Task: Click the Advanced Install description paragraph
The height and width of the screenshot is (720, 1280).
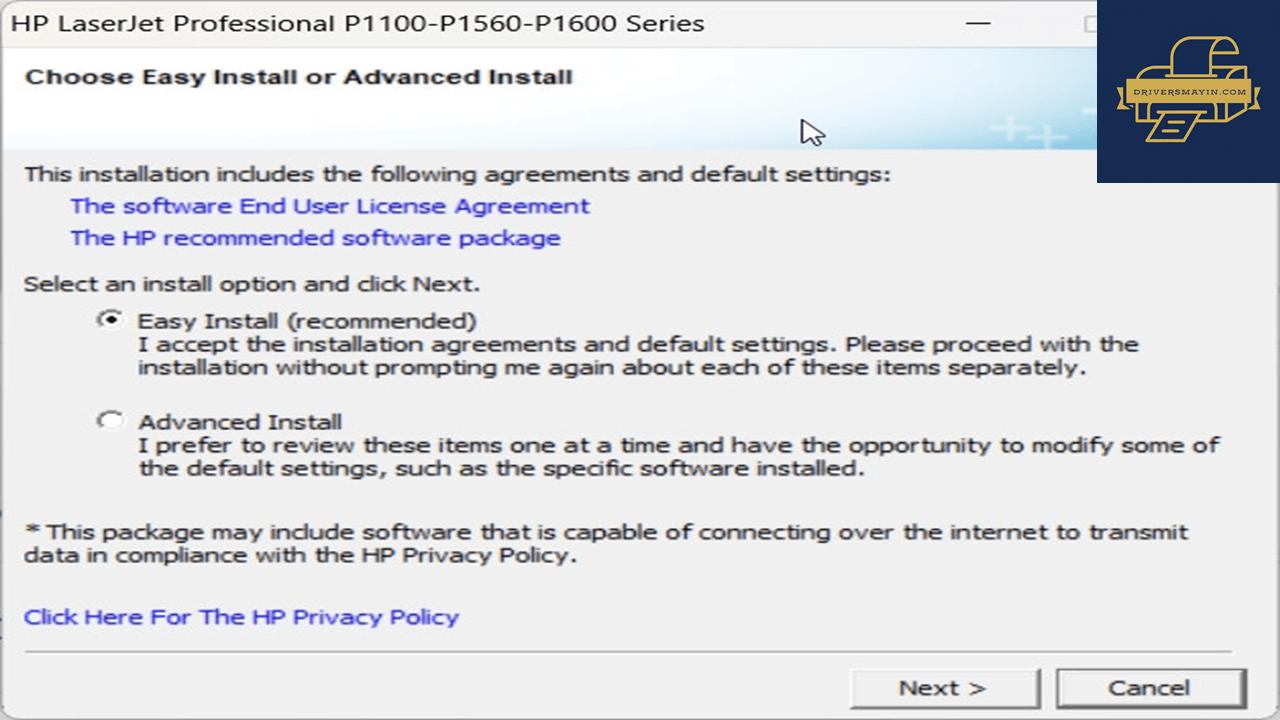Action: click(679, 456)
